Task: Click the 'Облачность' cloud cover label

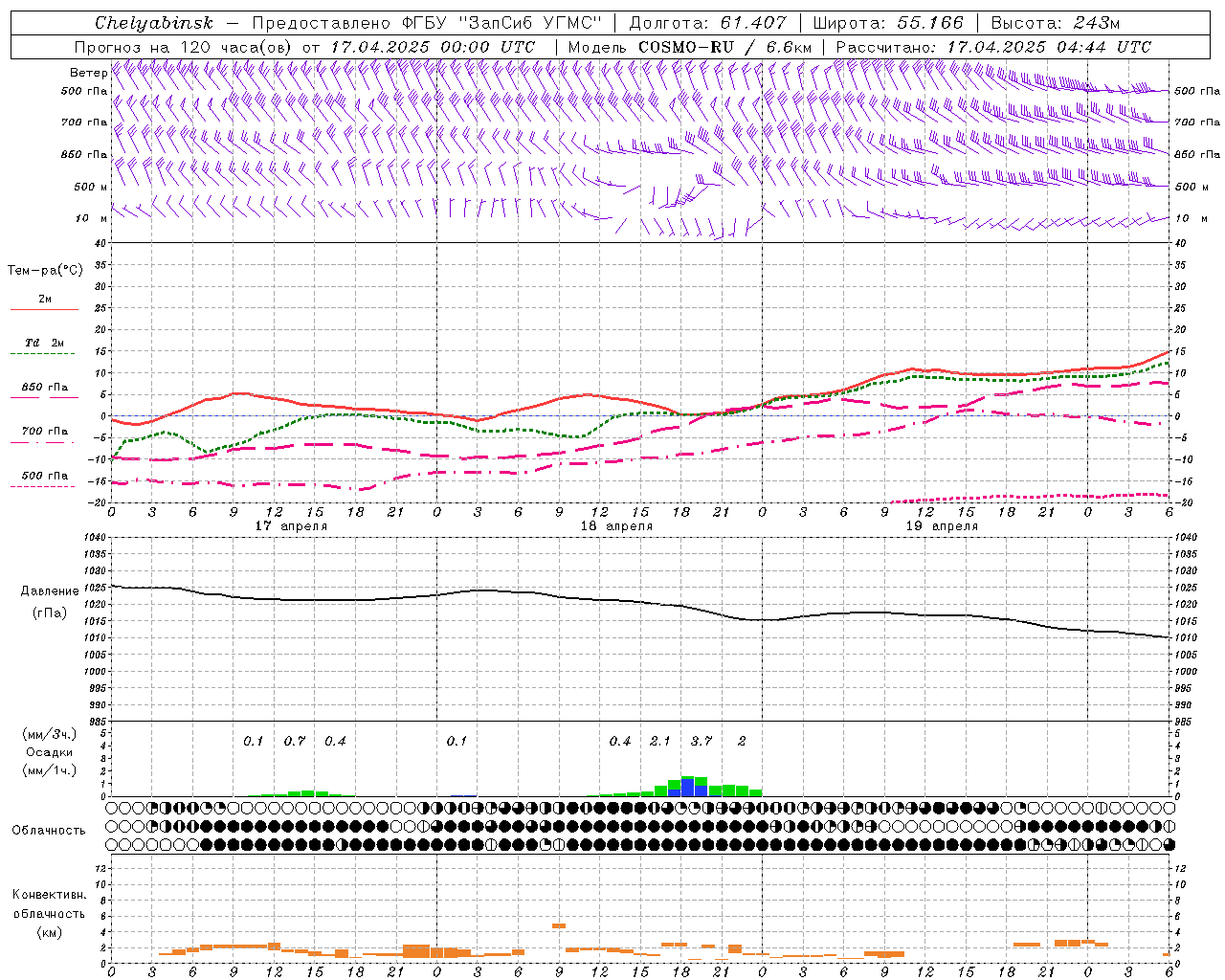Action: (x=49, y=831)
